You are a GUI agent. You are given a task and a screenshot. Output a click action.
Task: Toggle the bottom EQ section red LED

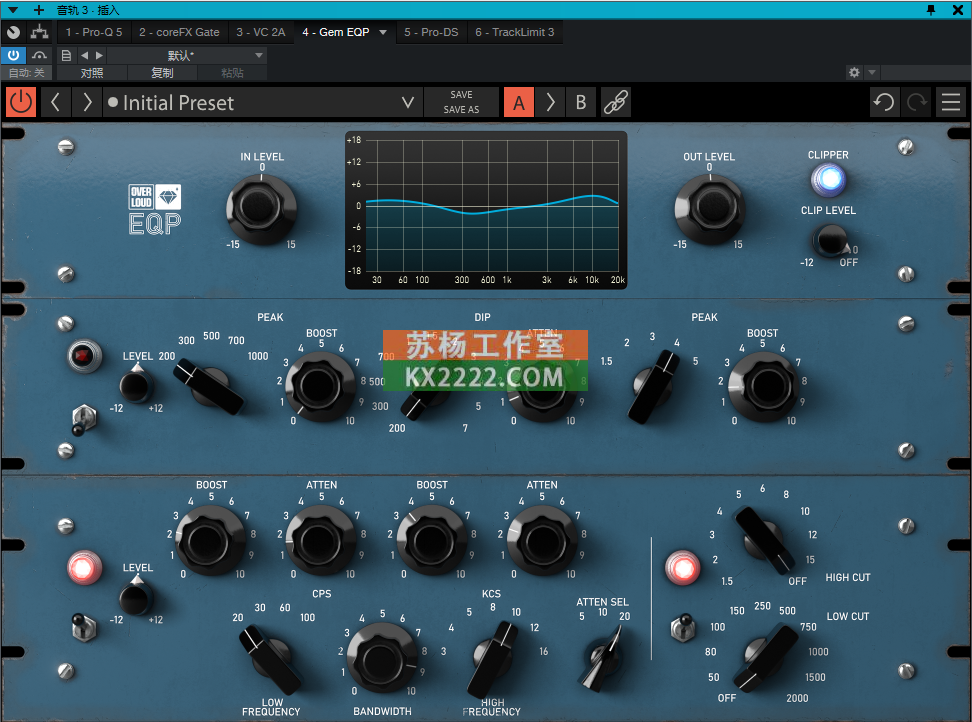(x=84, y=568)
